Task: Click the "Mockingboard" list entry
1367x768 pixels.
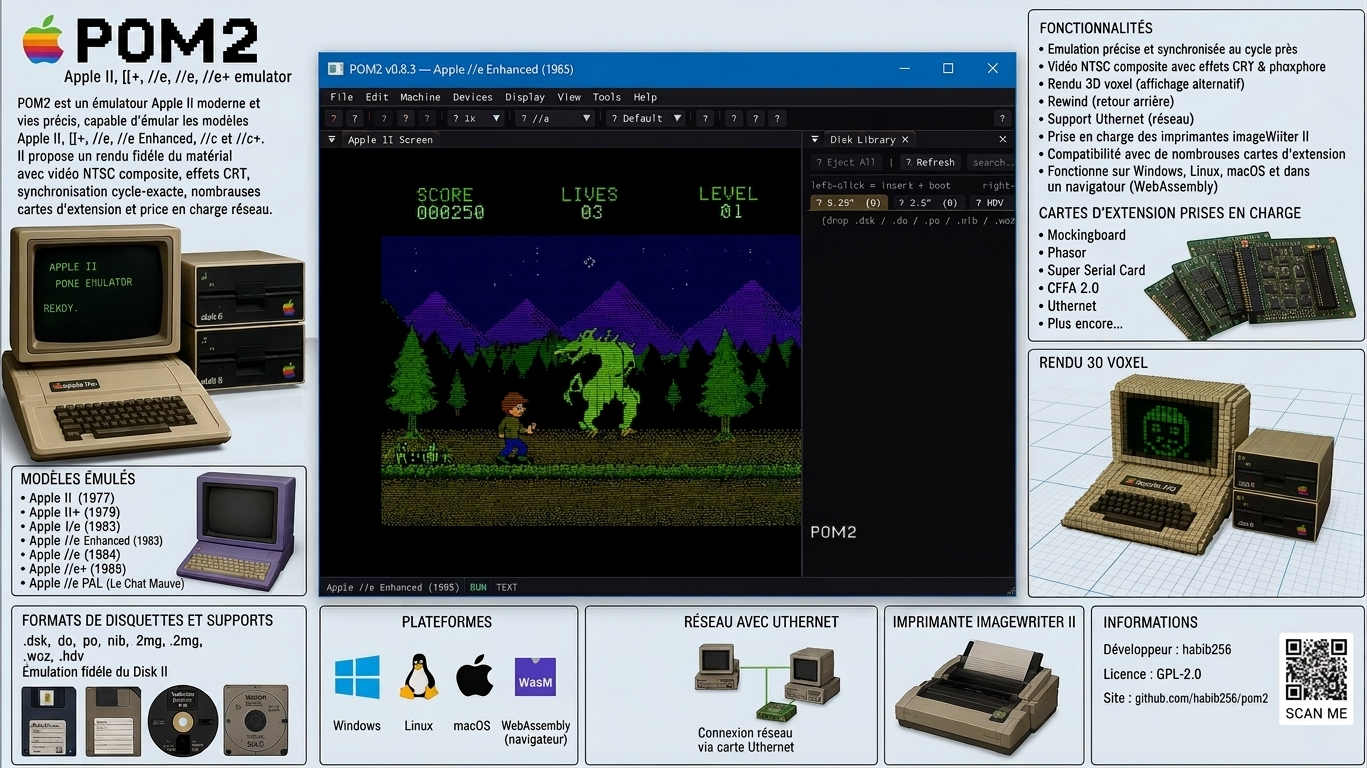Action: (x=1086, y=235)
